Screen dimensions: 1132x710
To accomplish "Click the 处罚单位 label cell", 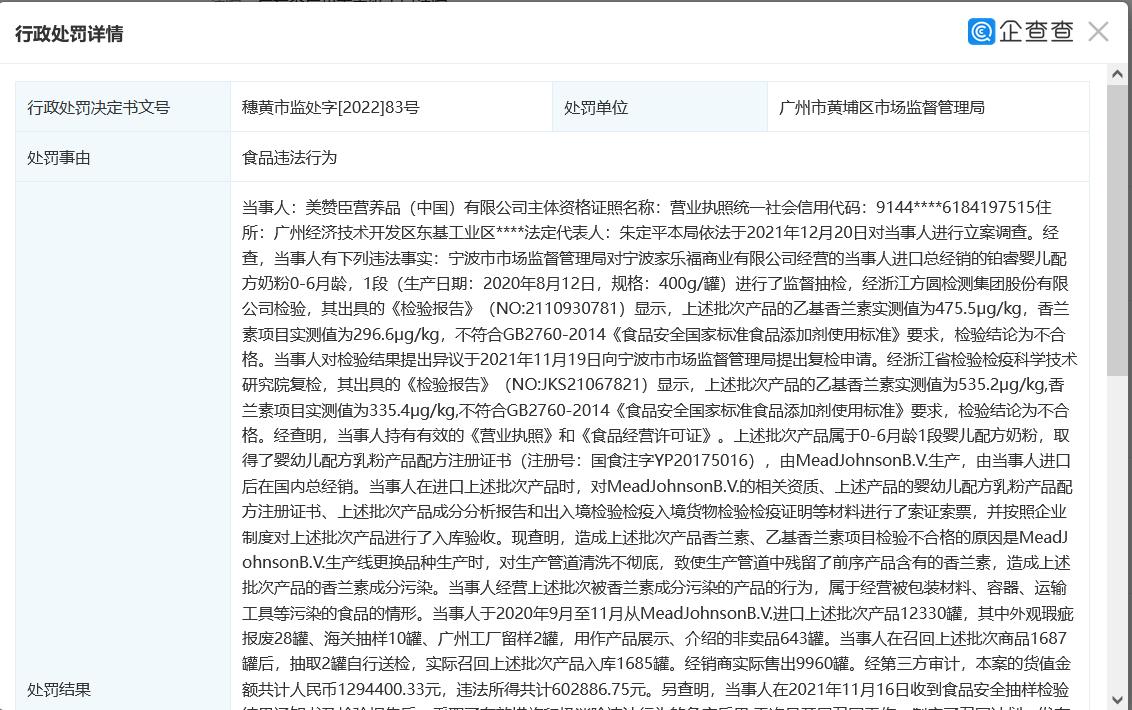I will [x=659, y=107].
